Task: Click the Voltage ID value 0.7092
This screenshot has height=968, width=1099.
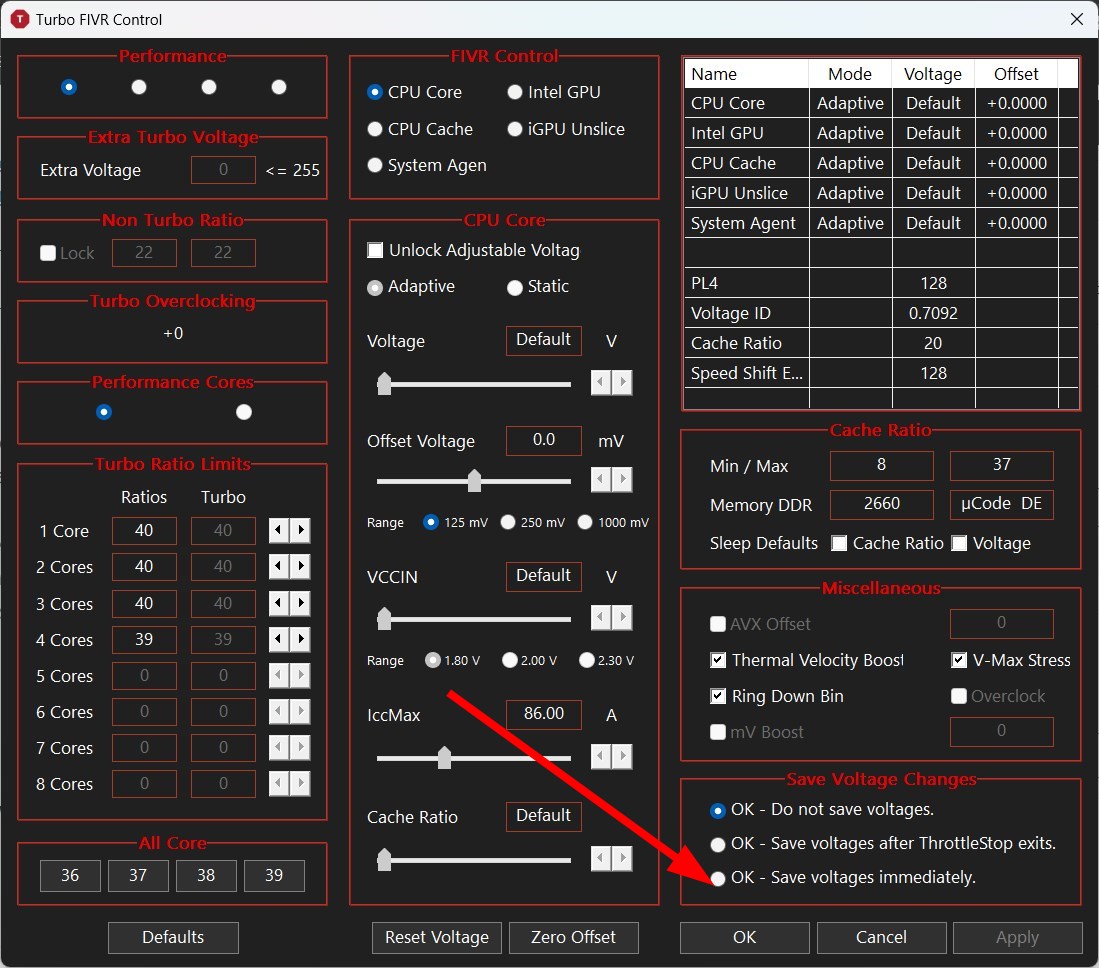Action: 933,313
